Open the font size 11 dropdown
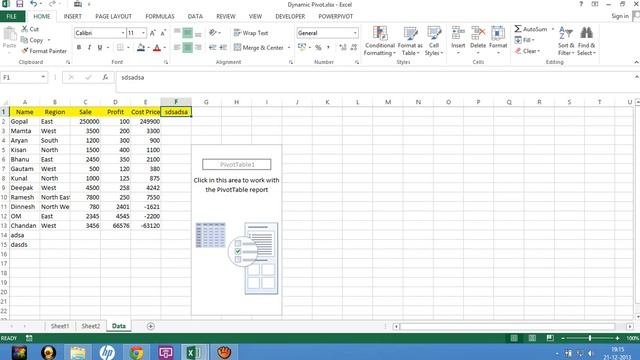 pos(143,33)
